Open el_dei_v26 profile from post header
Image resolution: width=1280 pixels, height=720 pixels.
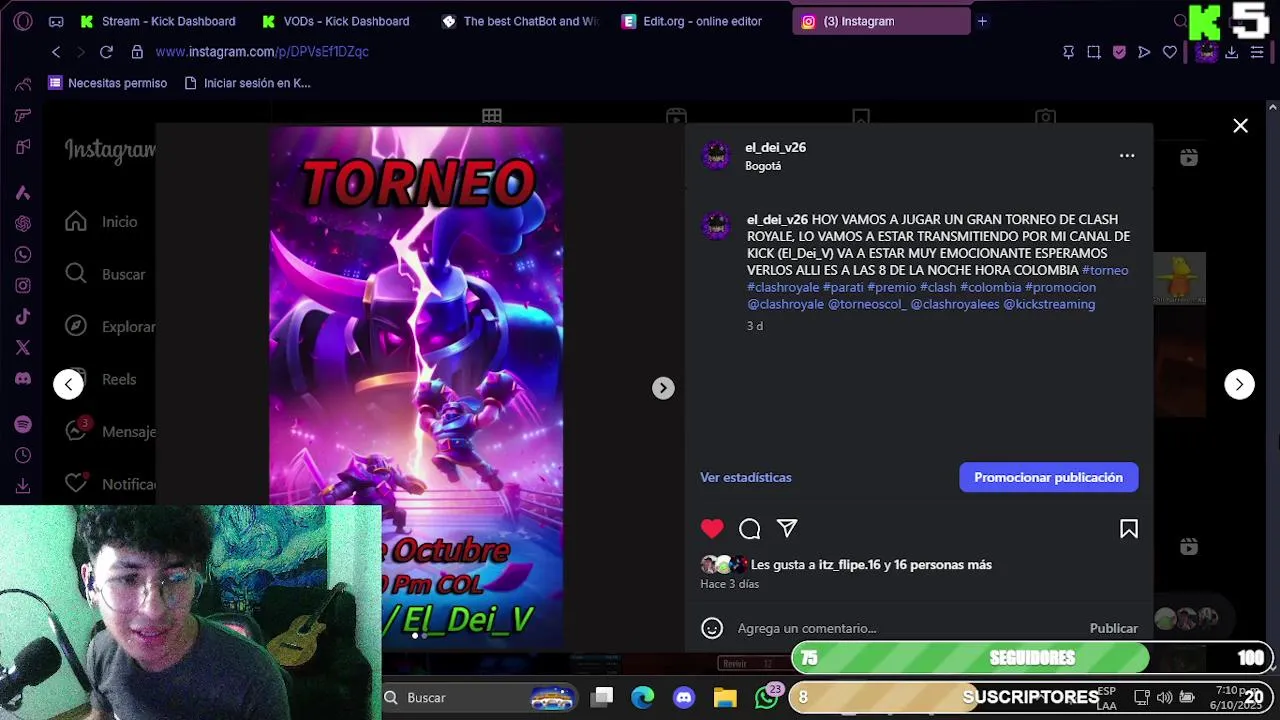[775, 147]
